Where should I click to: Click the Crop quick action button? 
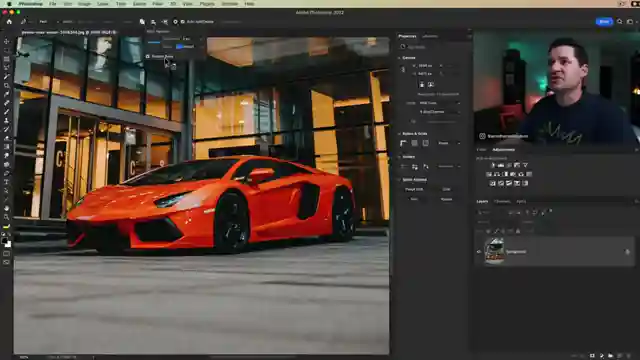coord(447,189)
